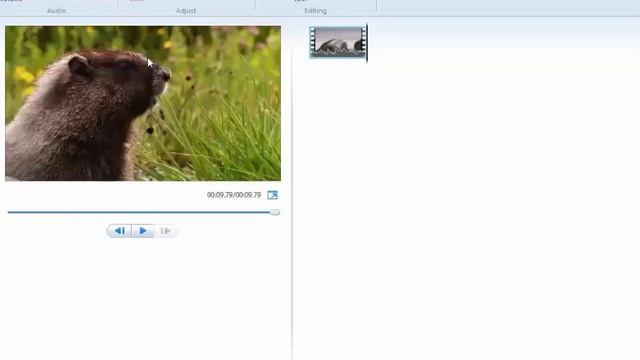Select the video clip thumbnail in storyboard
Viewport: 640px width, 360px height.
pyautogui.click(x=338, y=42)
